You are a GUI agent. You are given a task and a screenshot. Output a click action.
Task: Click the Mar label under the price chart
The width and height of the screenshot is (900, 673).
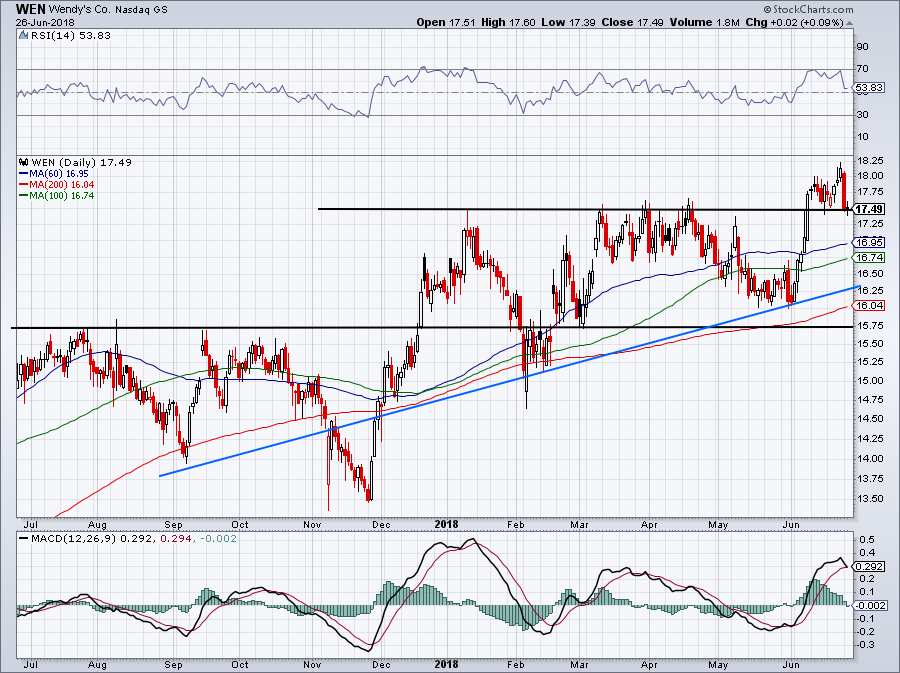point(579,524)
